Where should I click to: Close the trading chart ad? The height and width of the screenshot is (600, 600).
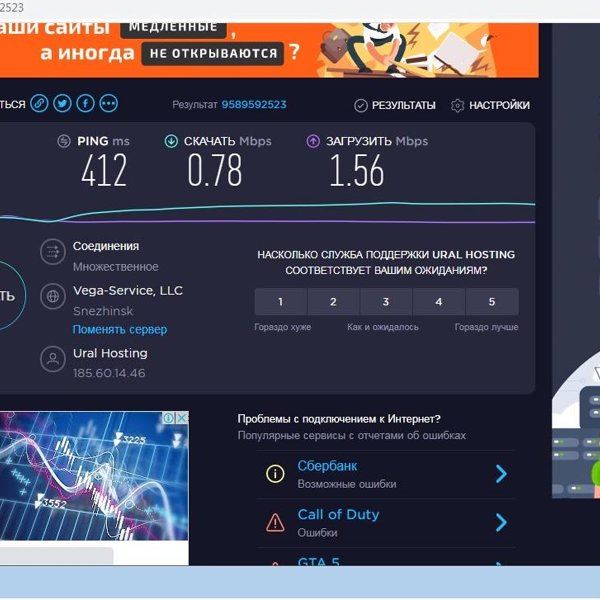(x=182, y=418)
